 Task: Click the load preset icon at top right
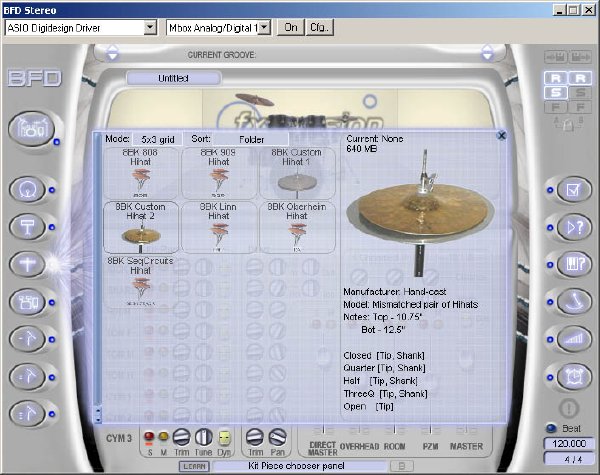(556, 57)
